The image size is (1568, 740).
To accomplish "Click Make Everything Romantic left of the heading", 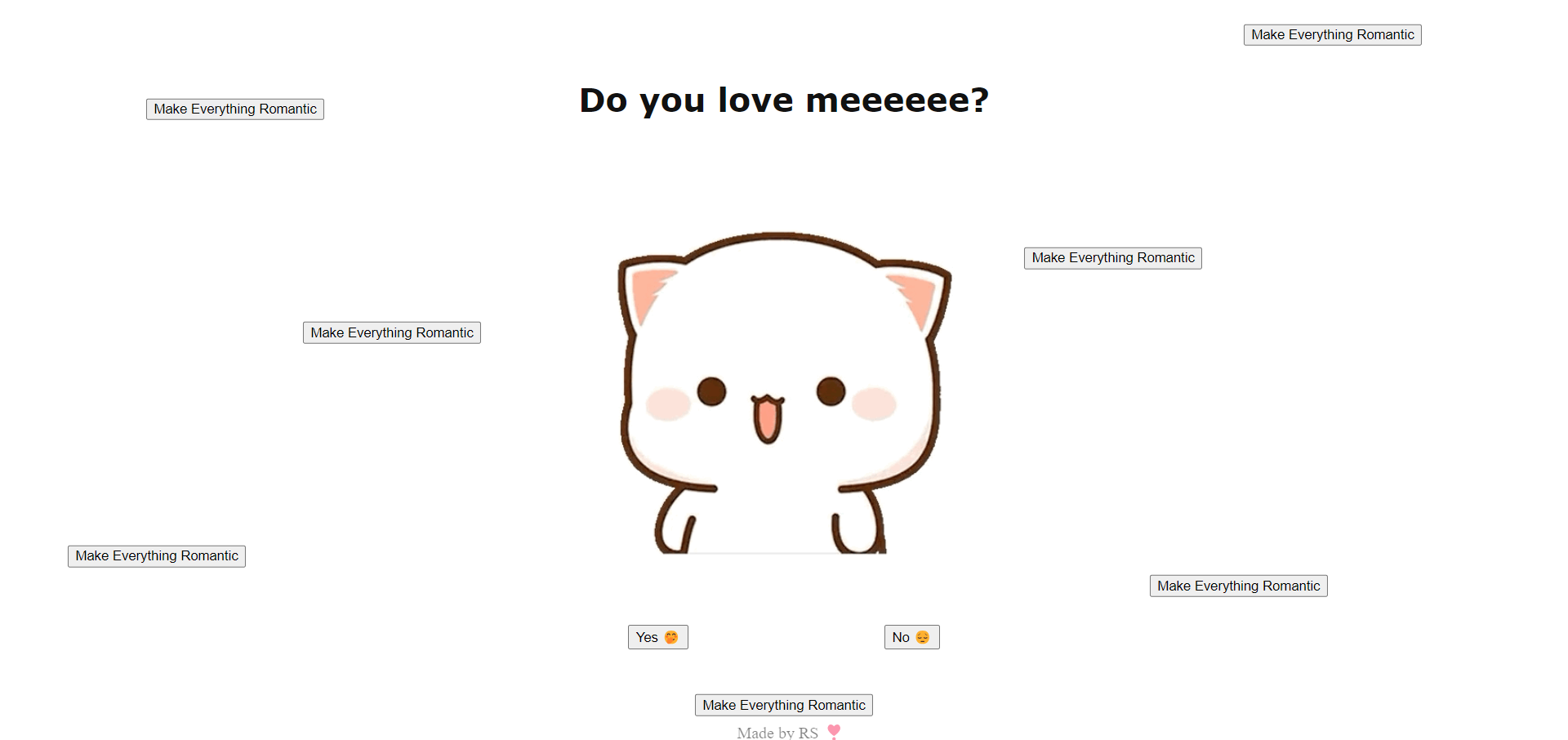I will [235, 109].
